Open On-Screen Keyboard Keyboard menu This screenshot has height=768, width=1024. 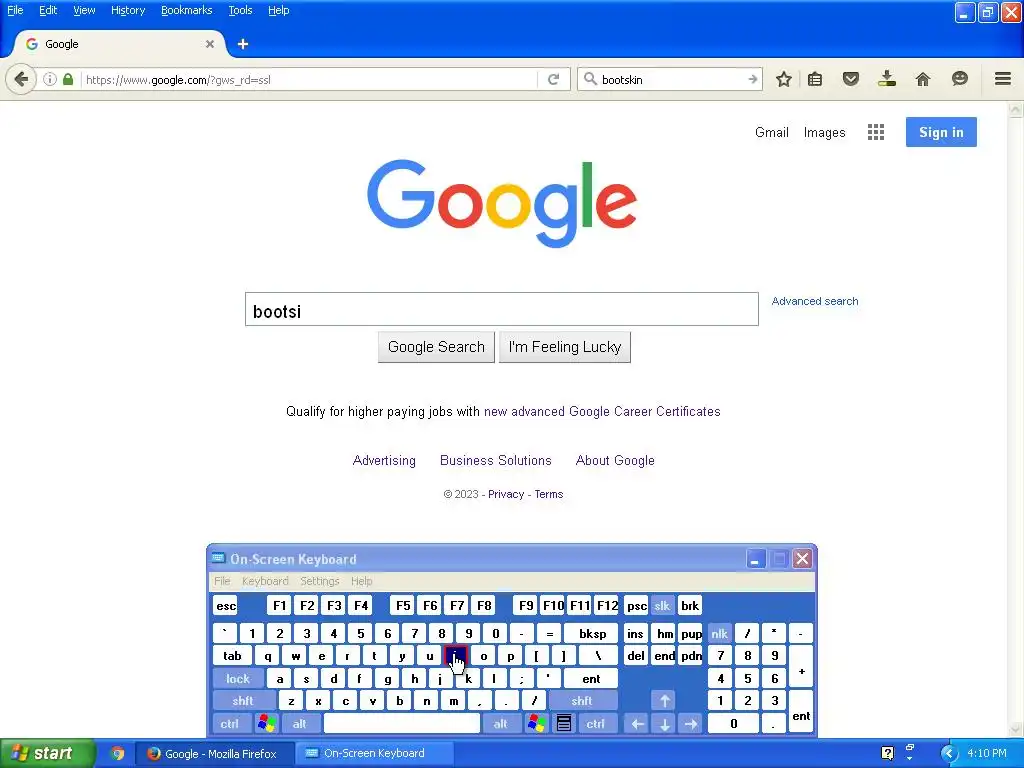[265, 581]
